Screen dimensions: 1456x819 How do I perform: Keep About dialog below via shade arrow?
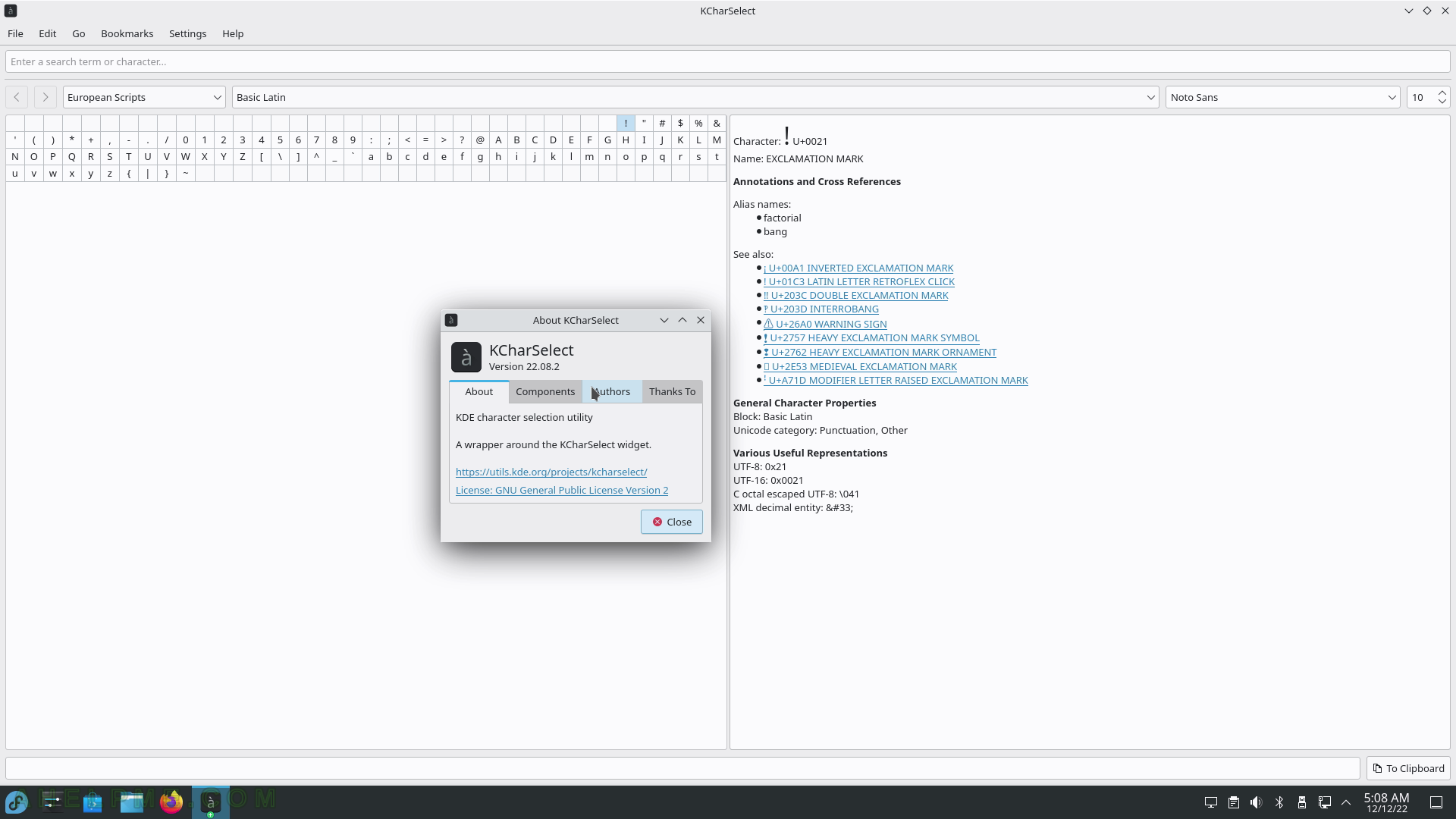coord(664,320)
